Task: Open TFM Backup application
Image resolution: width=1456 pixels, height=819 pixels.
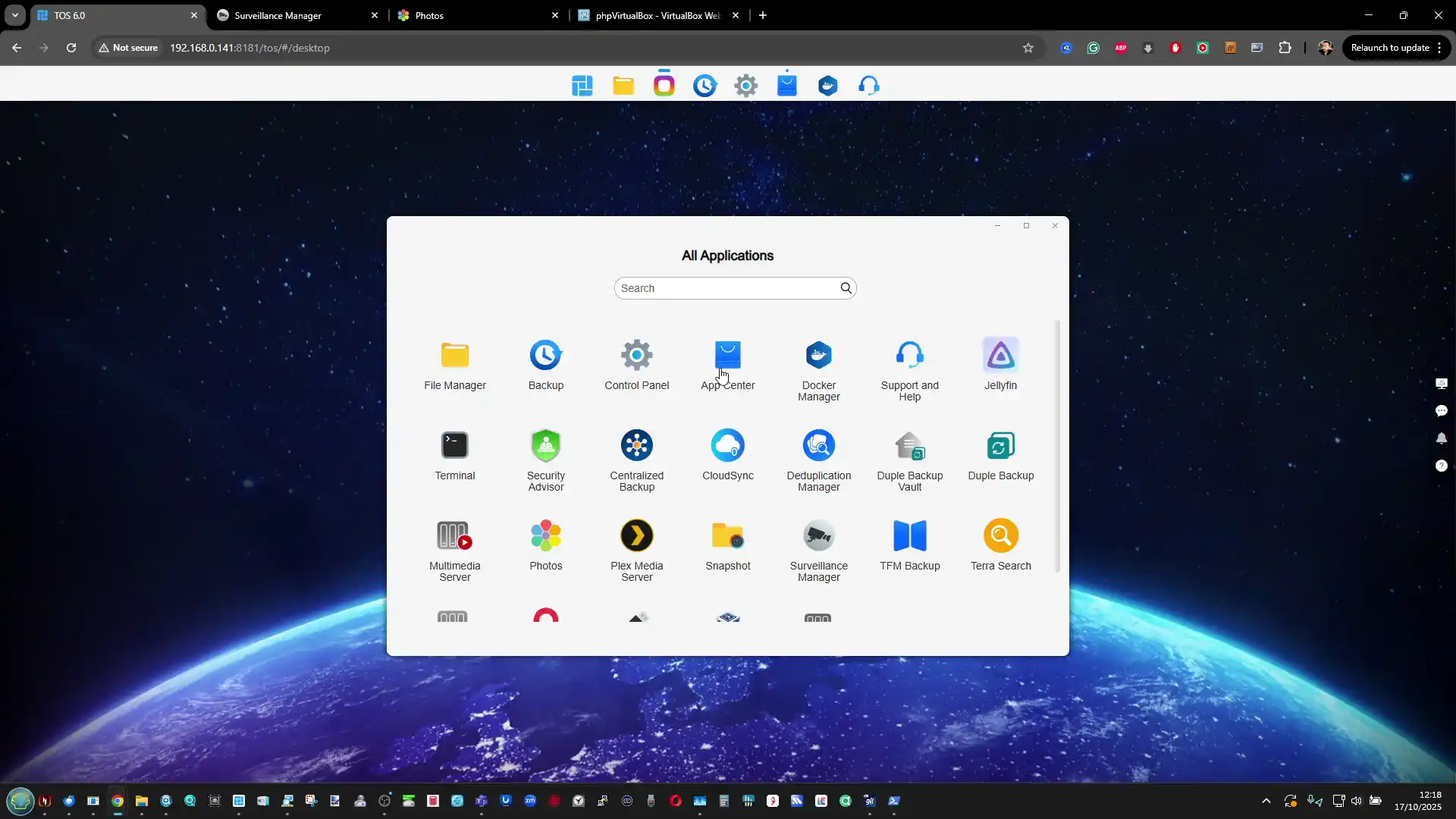Action: tap(909, 536)
